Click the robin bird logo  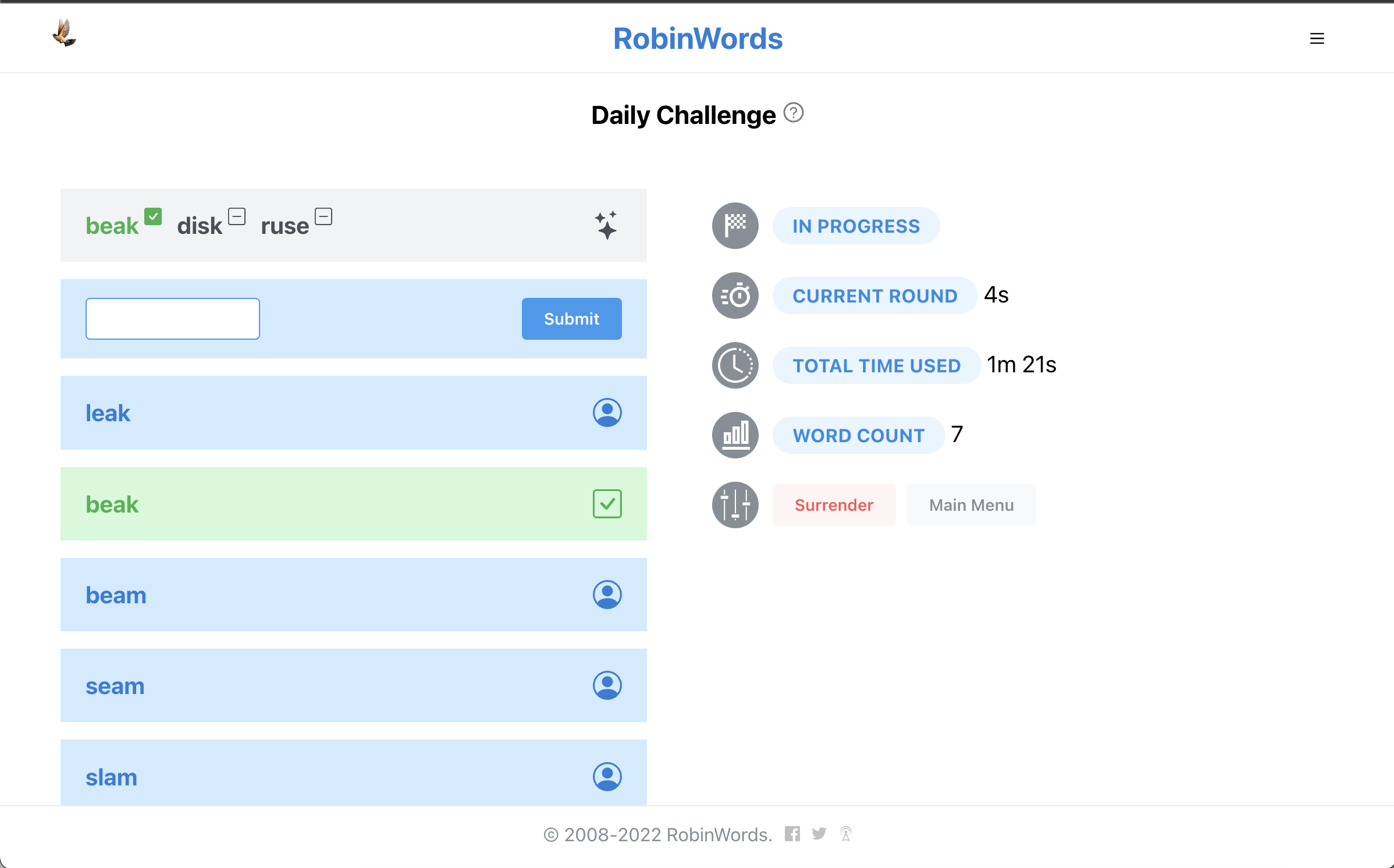[64, 33]
